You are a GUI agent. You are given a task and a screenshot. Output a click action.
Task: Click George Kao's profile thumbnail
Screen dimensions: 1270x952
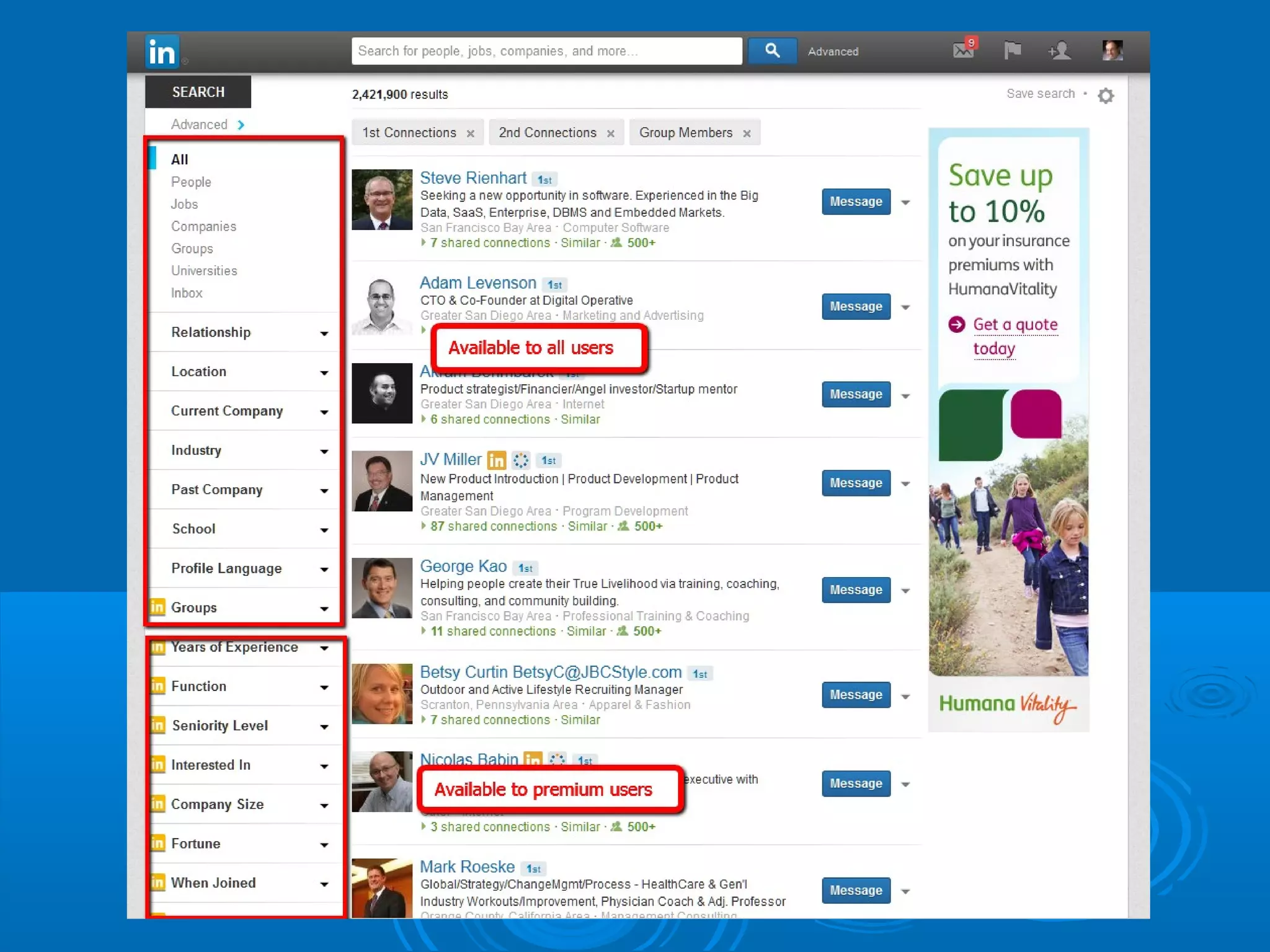click(x=382, y=588)
